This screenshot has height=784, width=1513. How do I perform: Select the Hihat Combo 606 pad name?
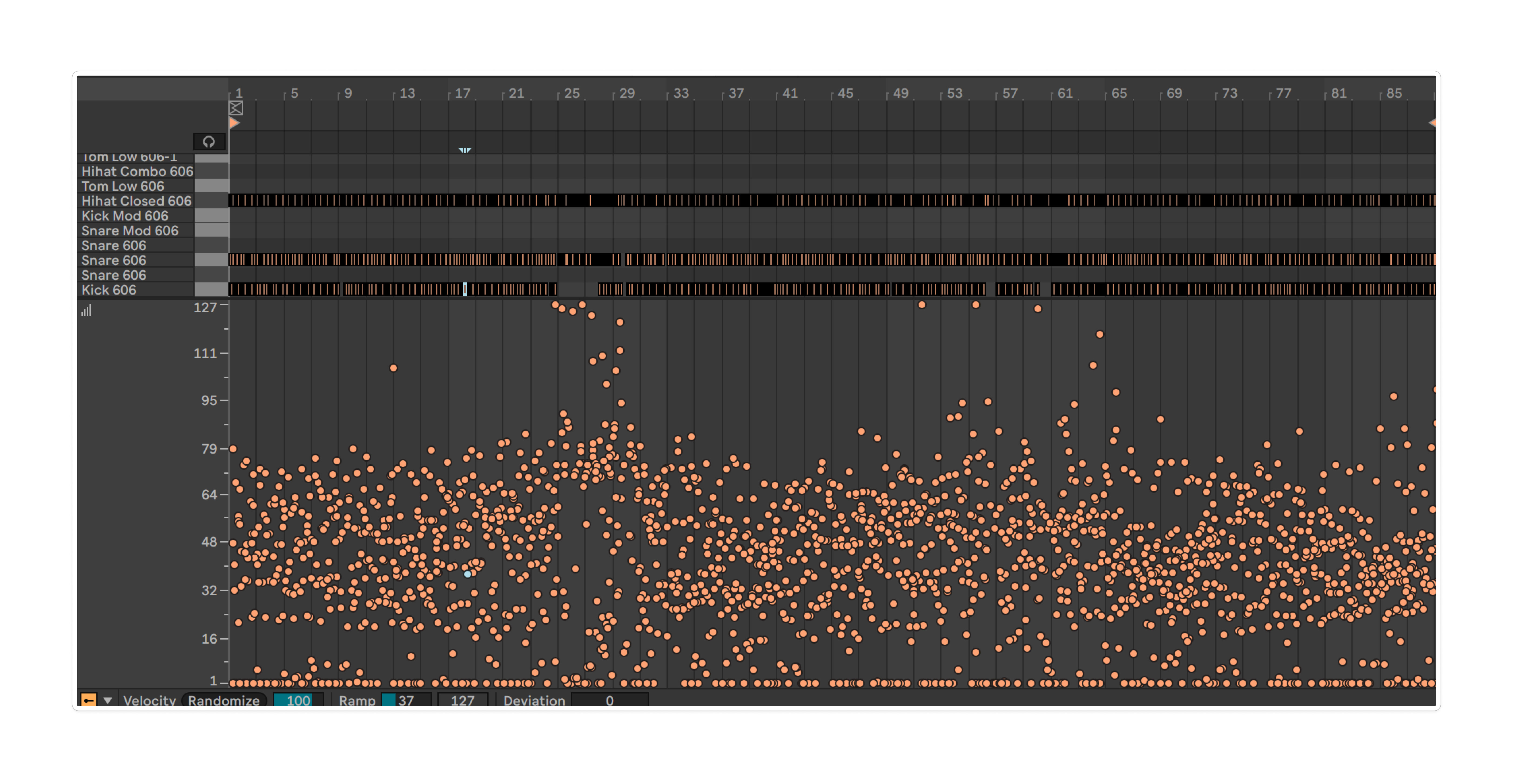[137, 171]
